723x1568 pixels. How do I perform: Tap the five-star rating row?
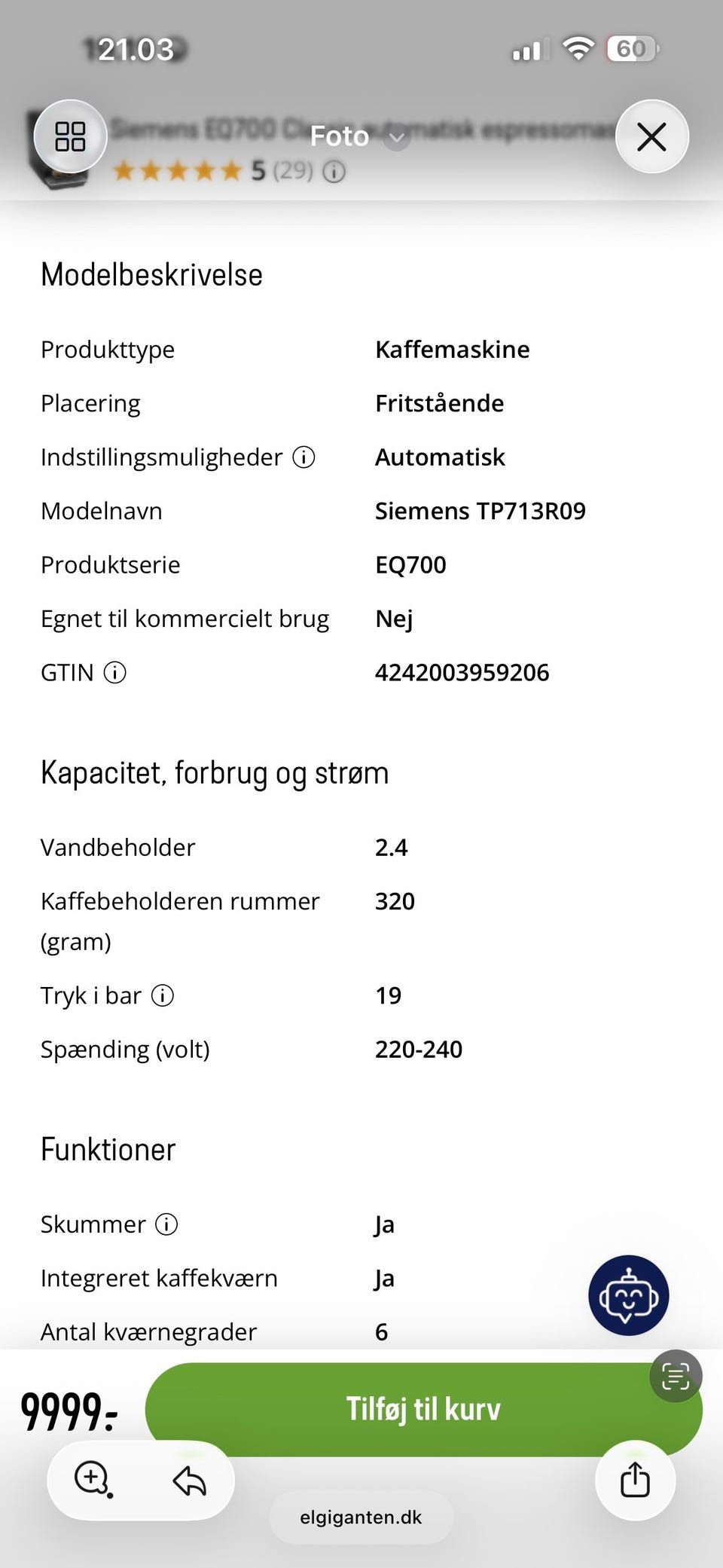coord(178,171)
